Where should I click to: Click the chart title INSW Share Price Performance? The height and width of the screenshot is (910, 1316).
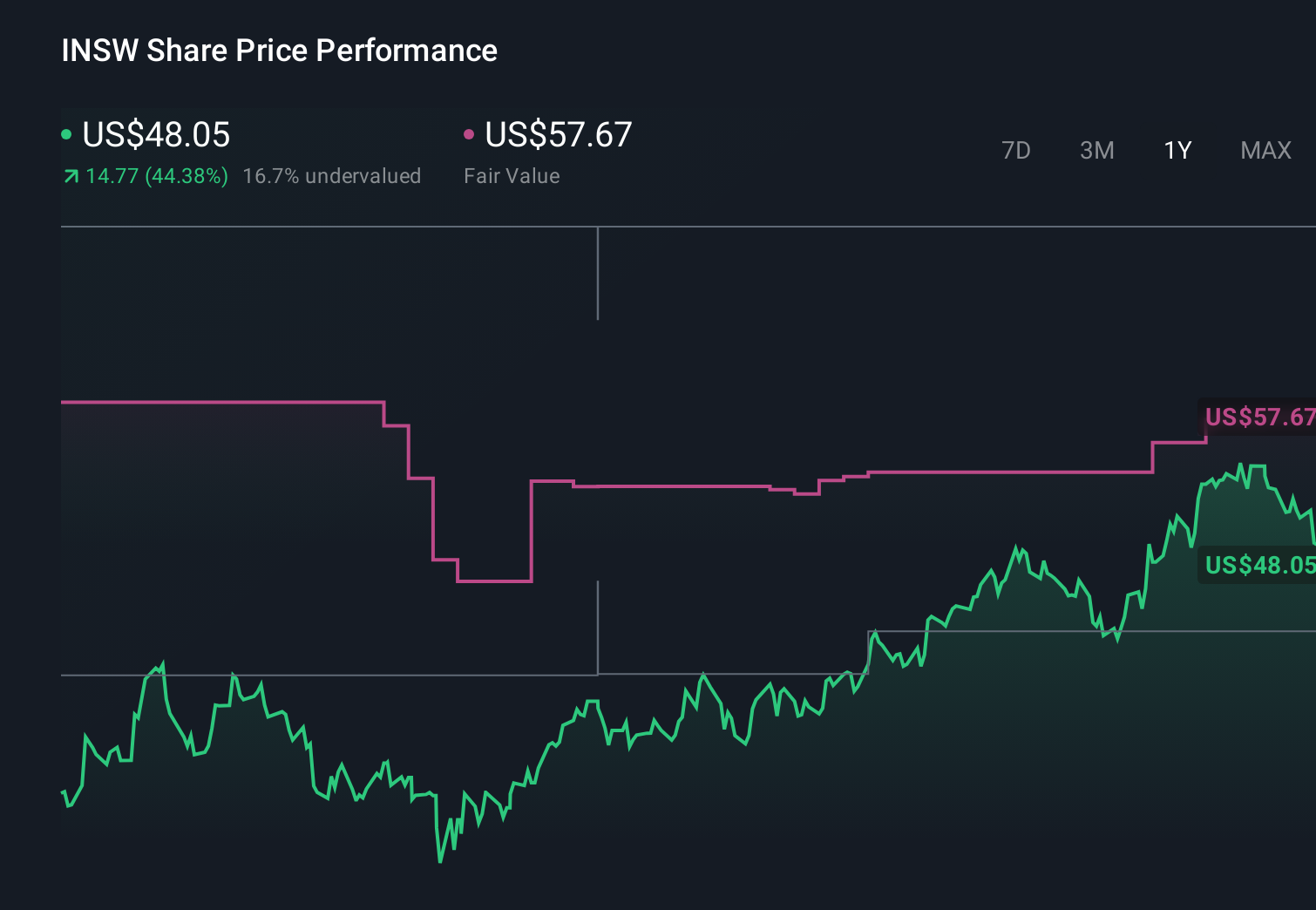(279, 50)
